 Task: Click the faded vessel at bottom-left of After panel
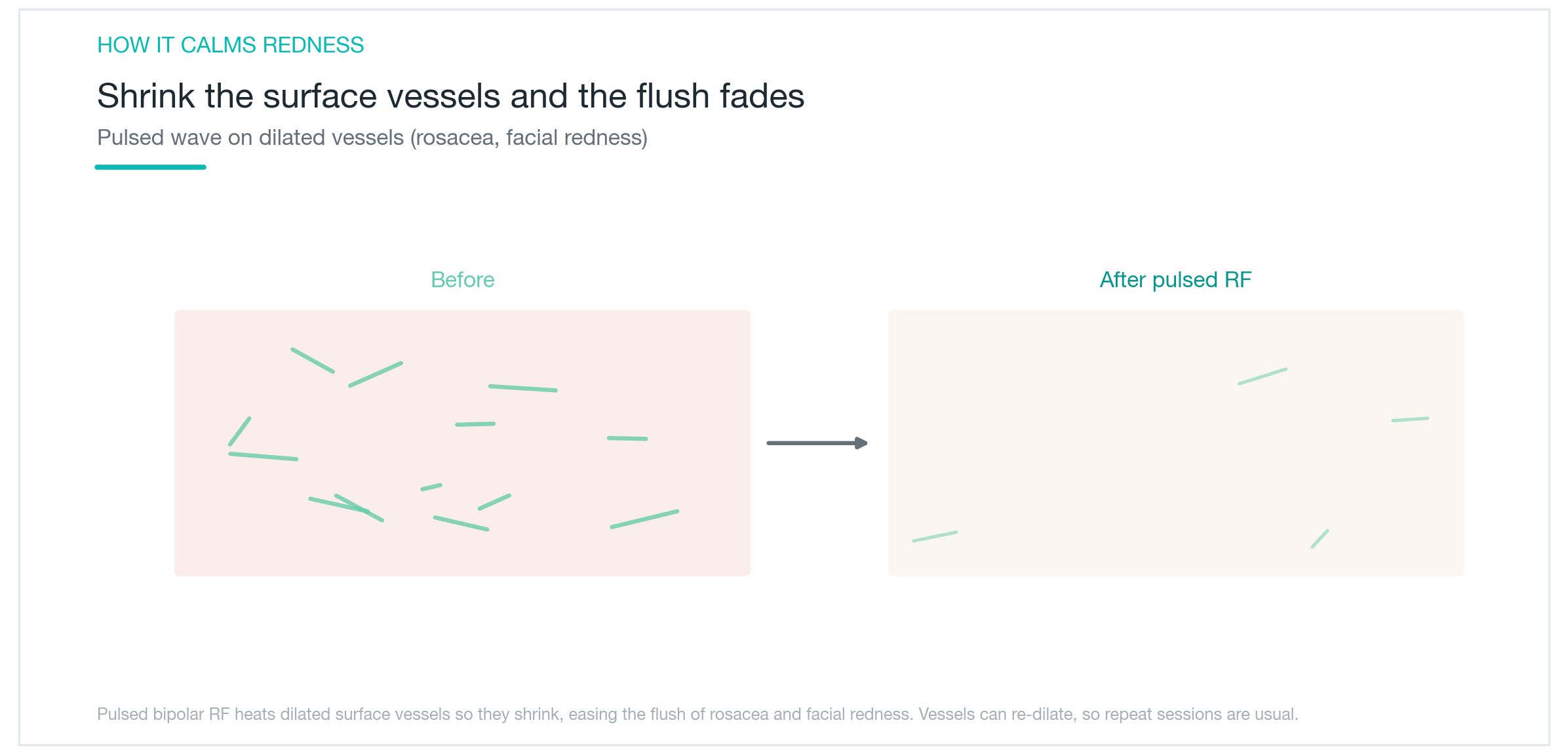tap(935, 536)
